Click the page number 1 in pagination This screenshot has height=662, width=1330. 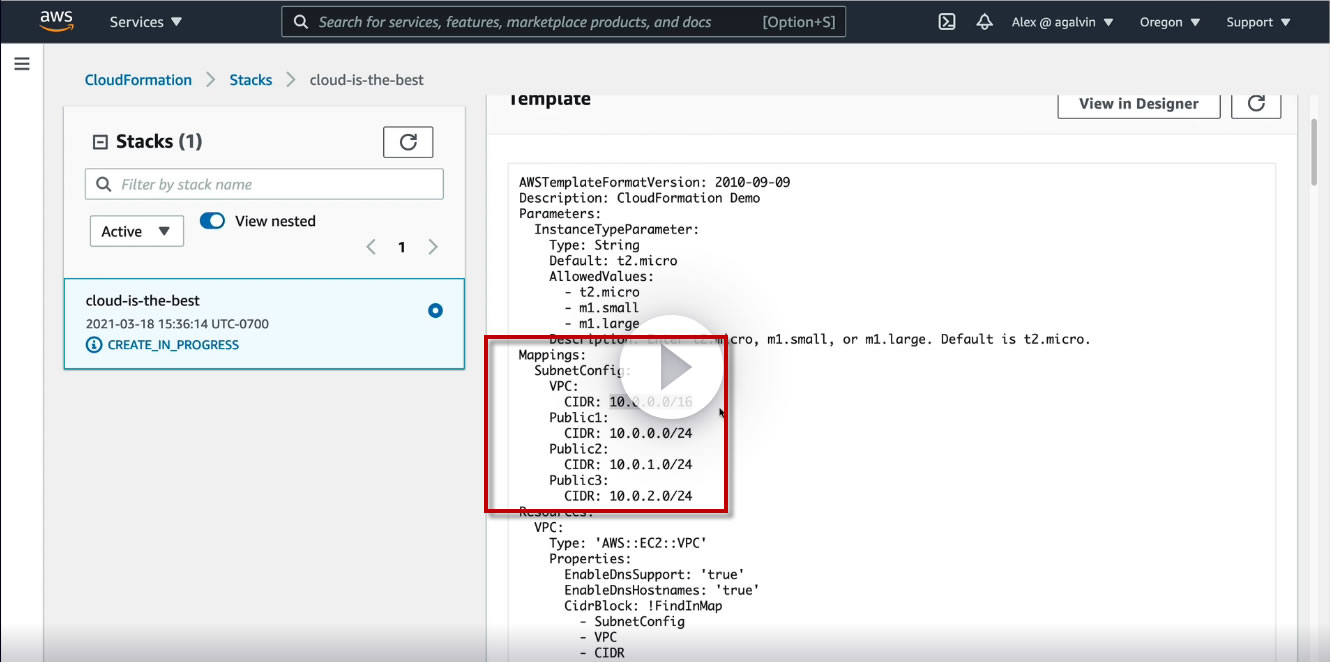402,247
